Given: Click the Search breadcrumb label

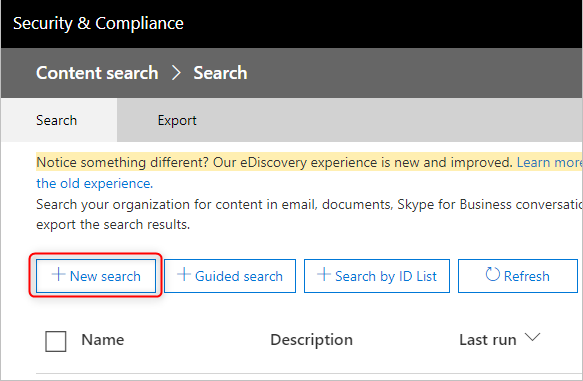Looking at the screenshot, I should coord(220,72).
